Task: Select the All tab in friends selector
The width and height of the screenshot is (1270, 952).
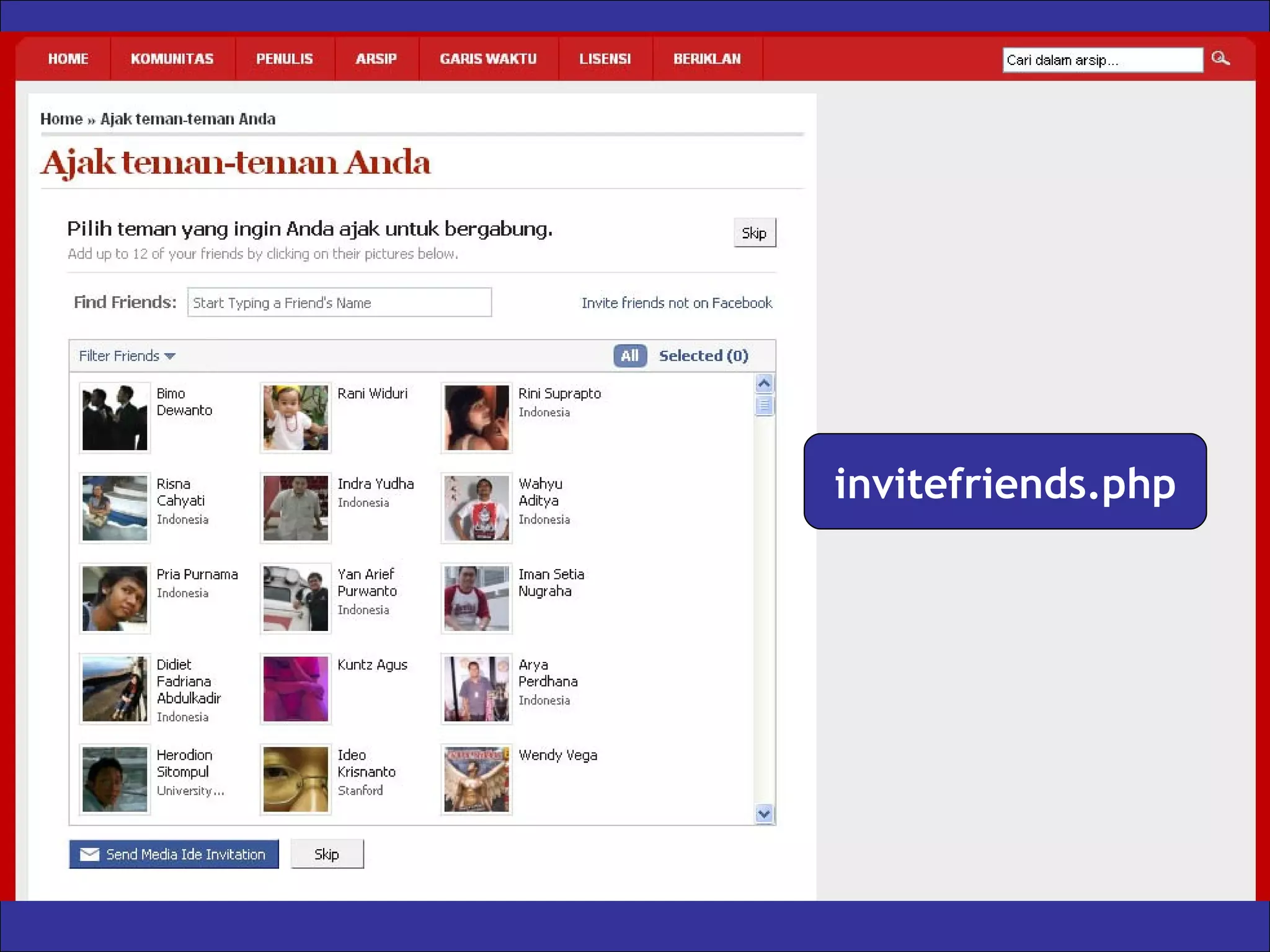Action: 630,356
